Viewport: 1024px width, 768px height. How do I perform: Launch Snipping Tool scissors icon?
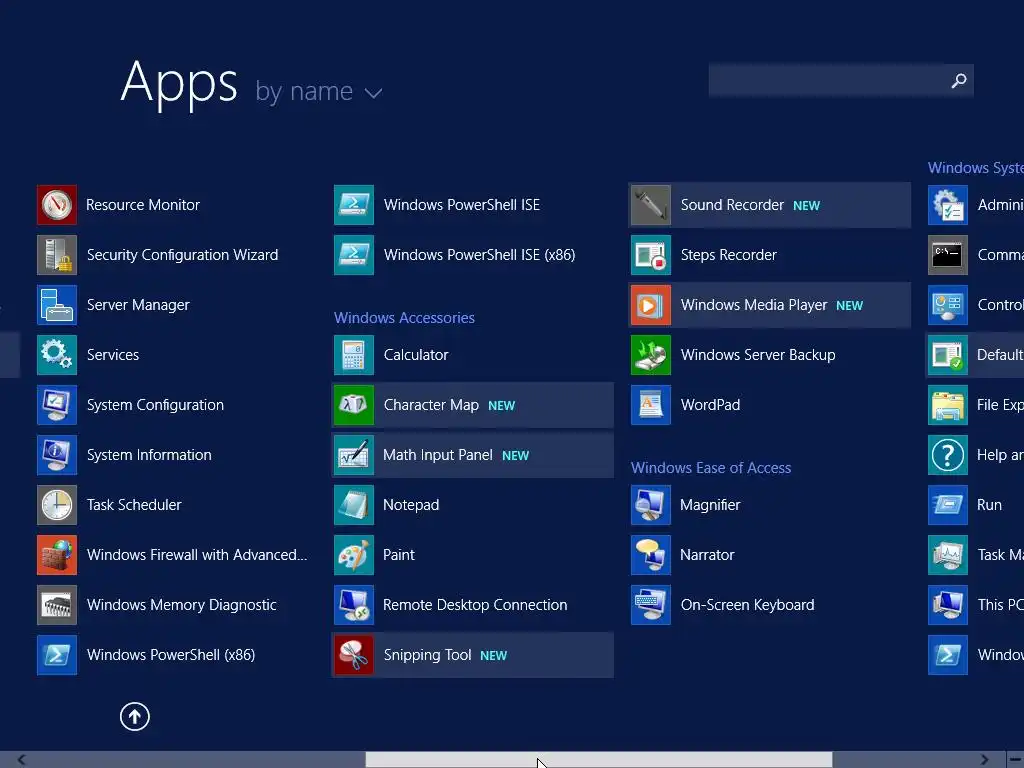click(x=354, y=655)
